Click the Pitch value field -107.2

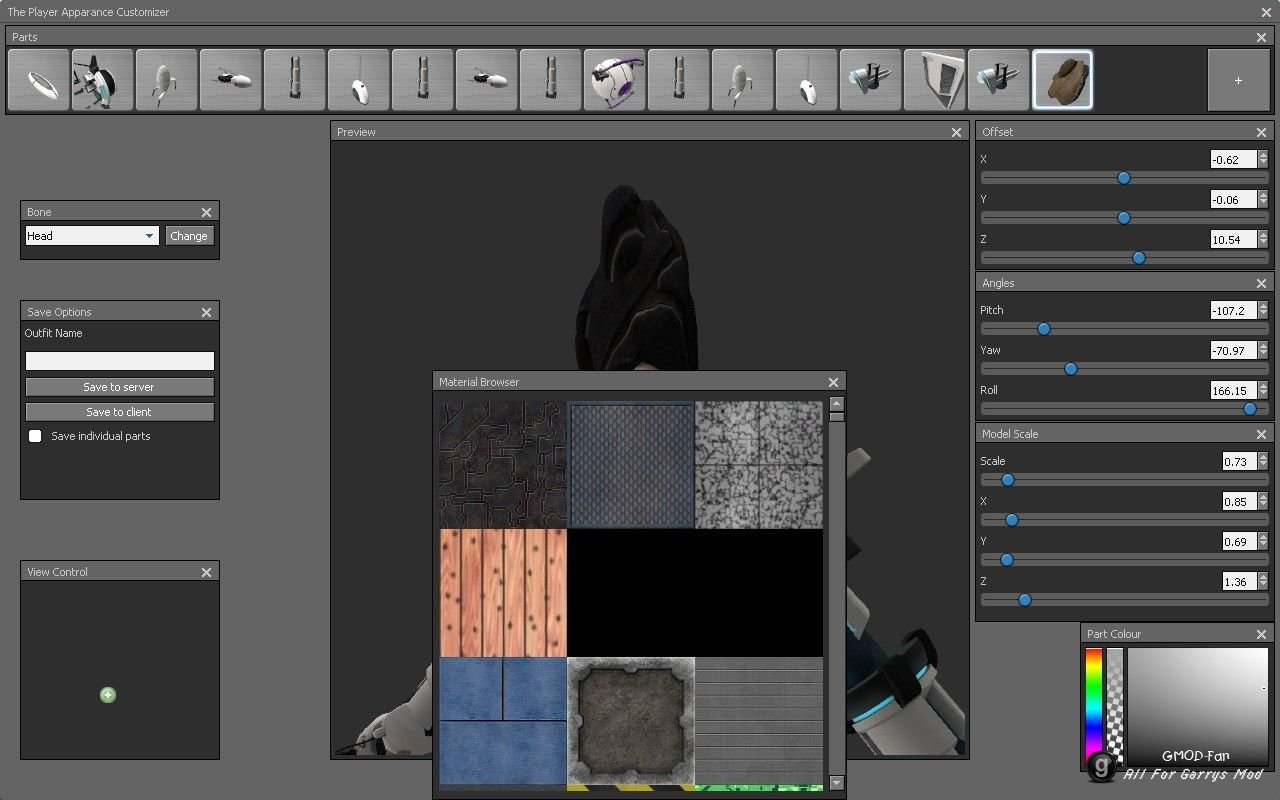(1233, 310)
